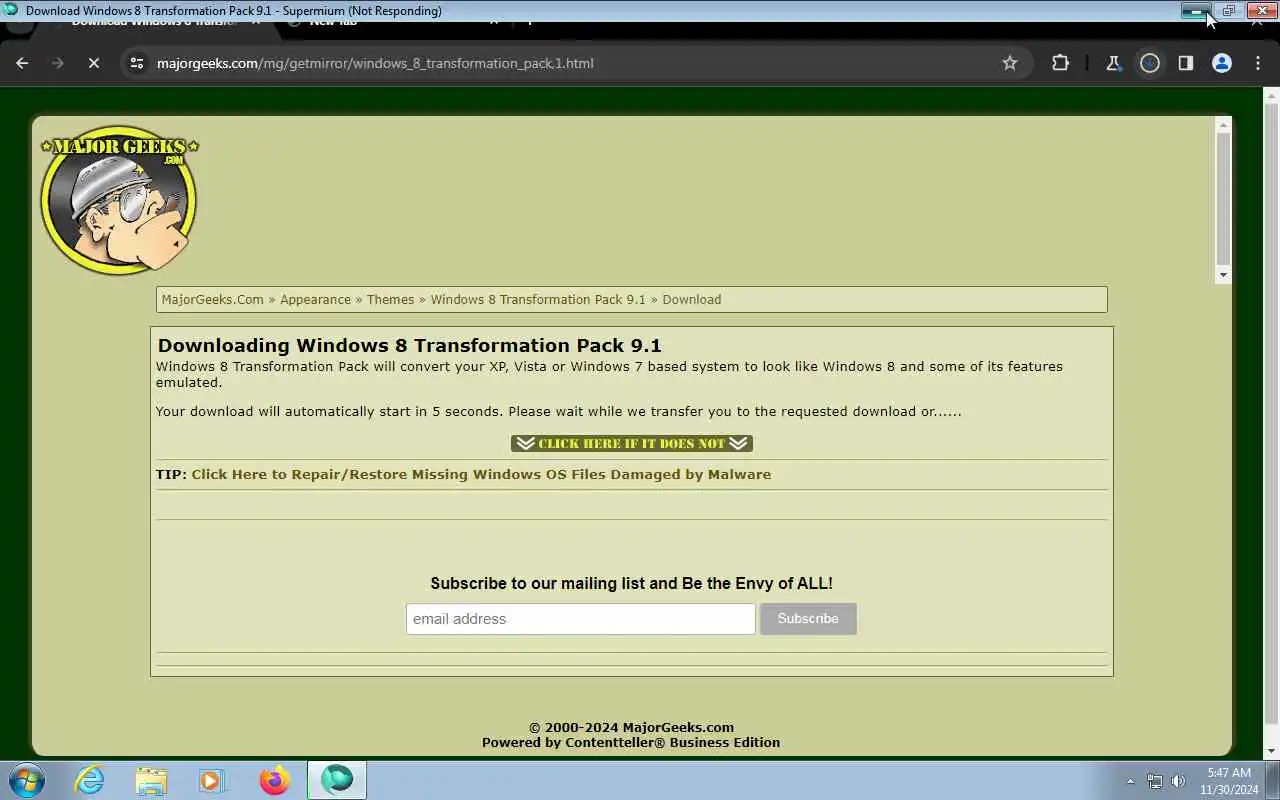1280x800 pixels.
Task: Open the Chrome Labs flask icon
Action: (1113, 63)
